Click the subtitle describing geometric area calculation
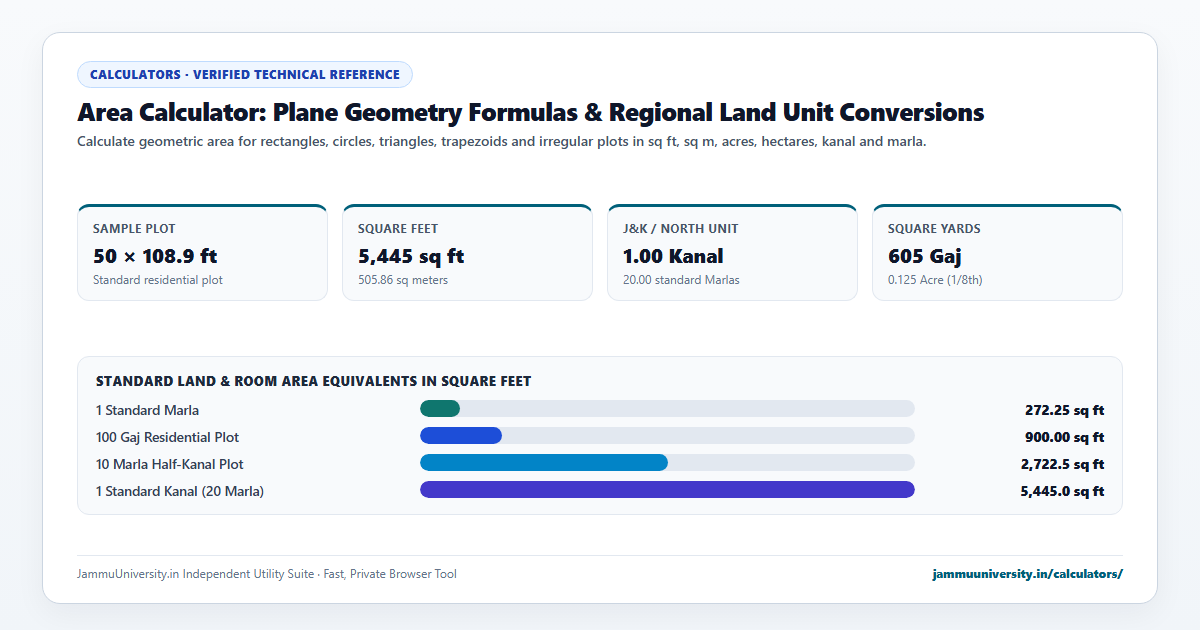Image resolution: width=1200 pixels, height=630 pixels. coord(502,142)
